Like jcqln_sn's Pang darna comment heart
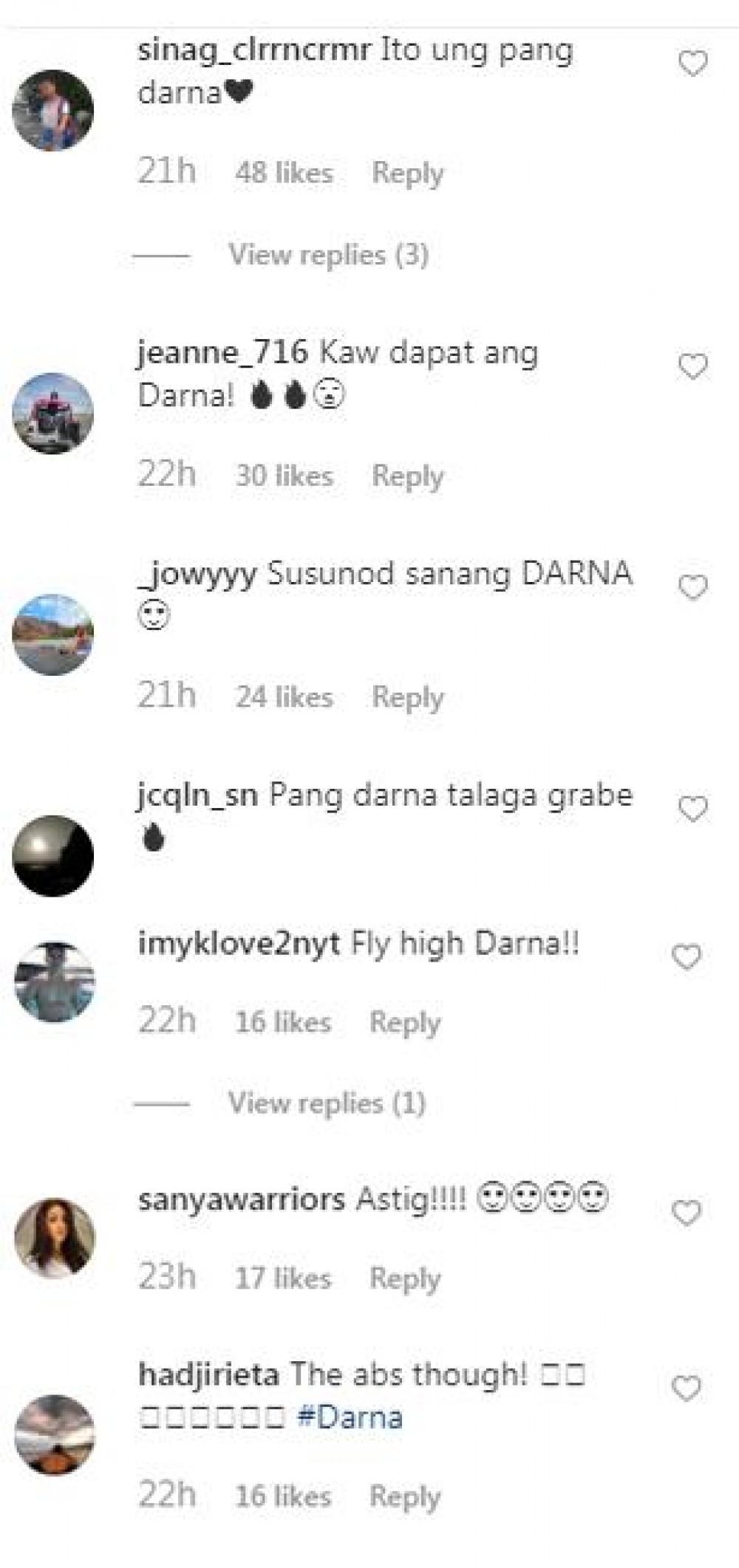This screenshot has height=1568, width=739. click(692, 809)
